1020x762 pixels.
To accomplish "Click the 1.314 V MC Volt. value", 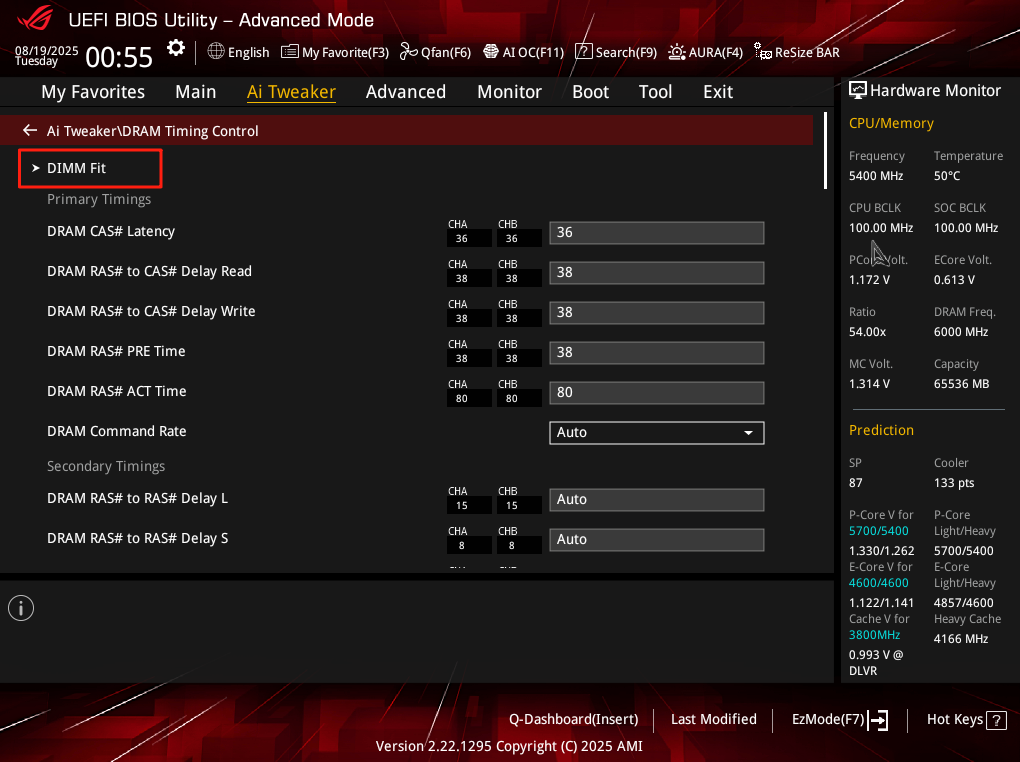I will (x=869, y=384).
